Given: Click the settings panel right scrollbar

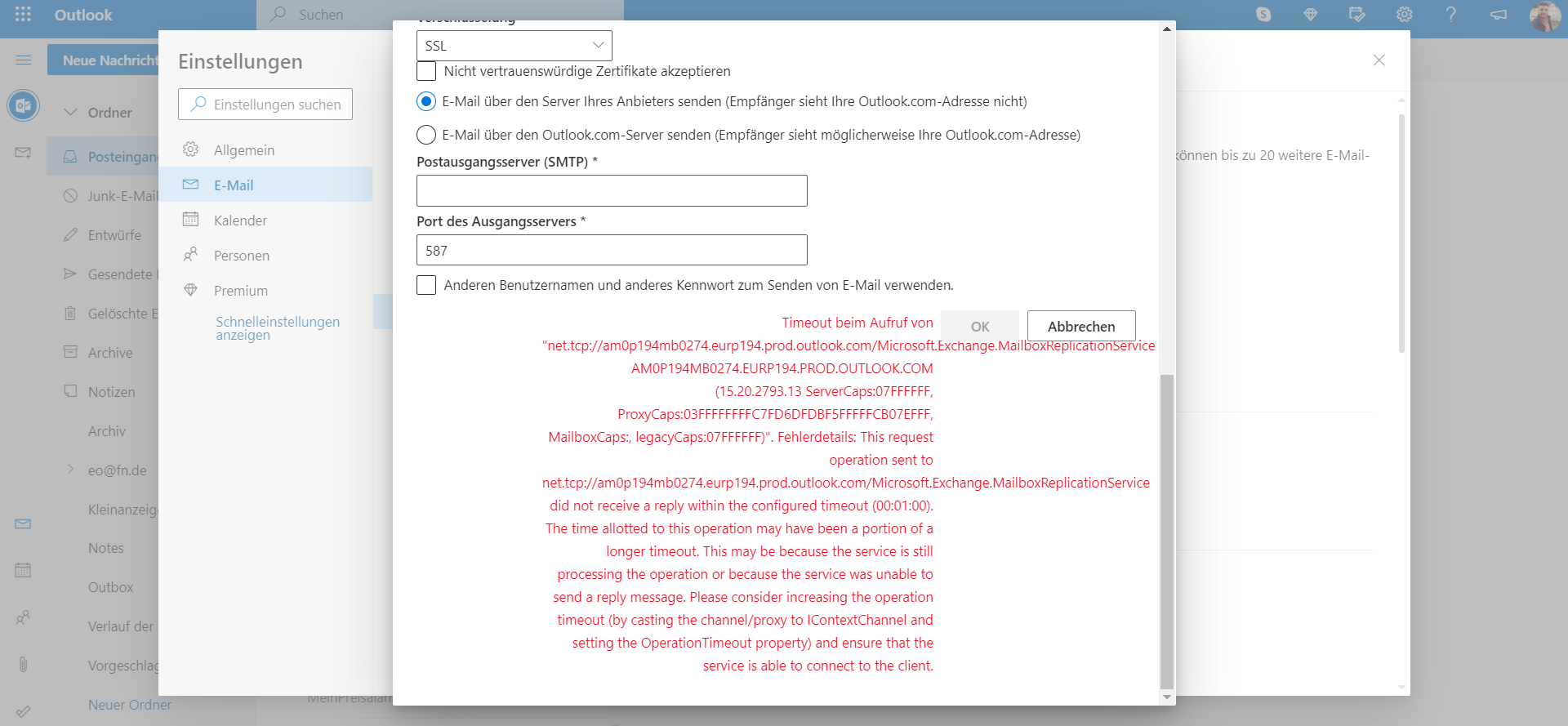Looking at the screenshot, I should coord(1401,233).
